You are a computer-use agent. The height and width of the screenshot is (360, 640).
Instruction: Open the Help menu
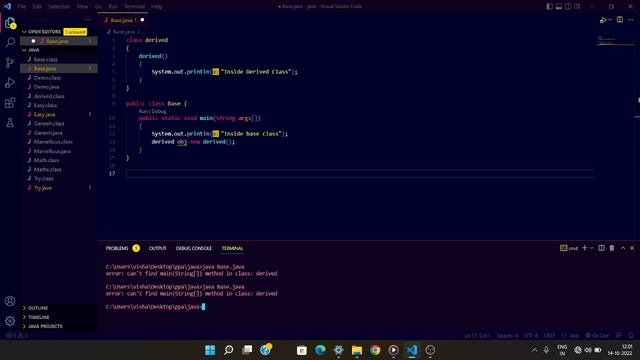pyautogui.click(x=157, y=7)
